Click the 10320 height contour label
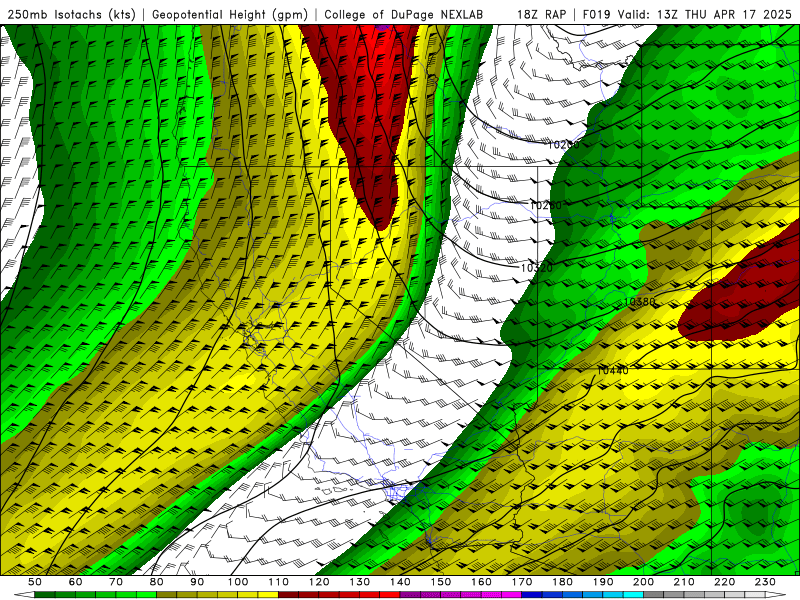Image resolution: width=800 pixels, height=600 pixels. coord(537,268)
